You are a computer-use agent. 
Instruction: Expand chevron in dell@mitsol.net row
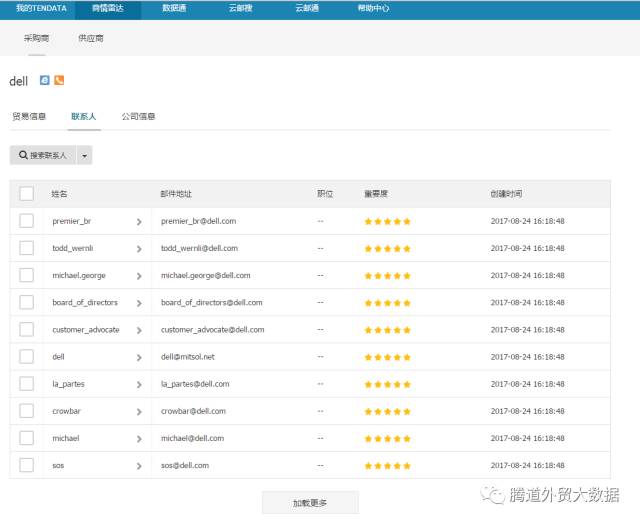139,357
